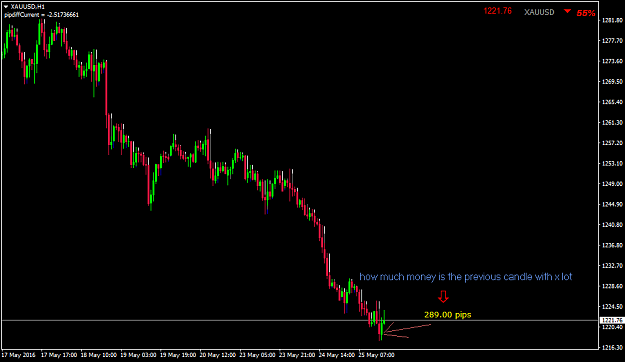
Task: Click the 1261.30 price axis label
Action: 613,122
